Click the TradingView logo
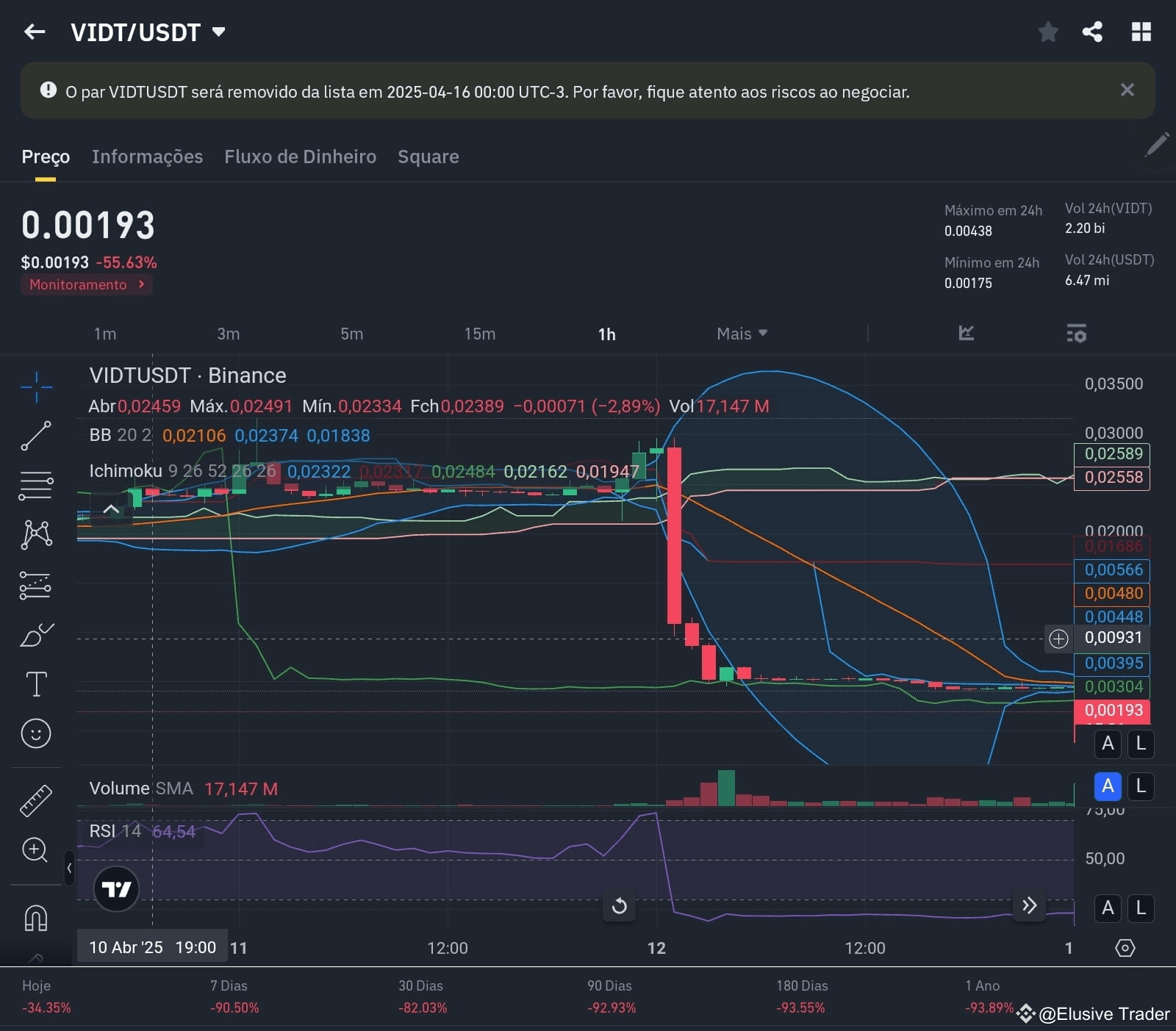 click(116, 889)
